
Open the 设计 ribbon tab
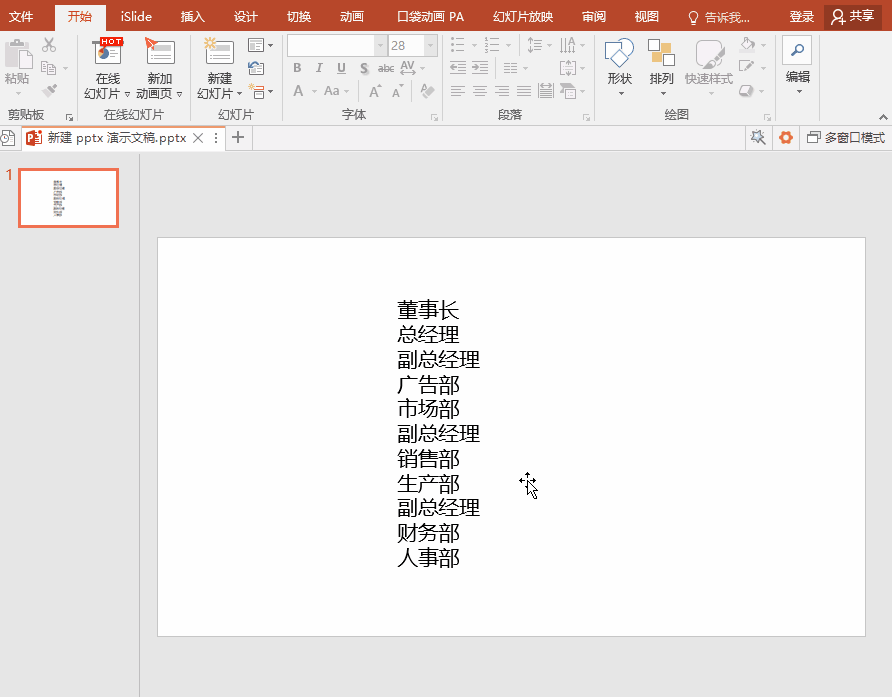(x=246, y=17)
